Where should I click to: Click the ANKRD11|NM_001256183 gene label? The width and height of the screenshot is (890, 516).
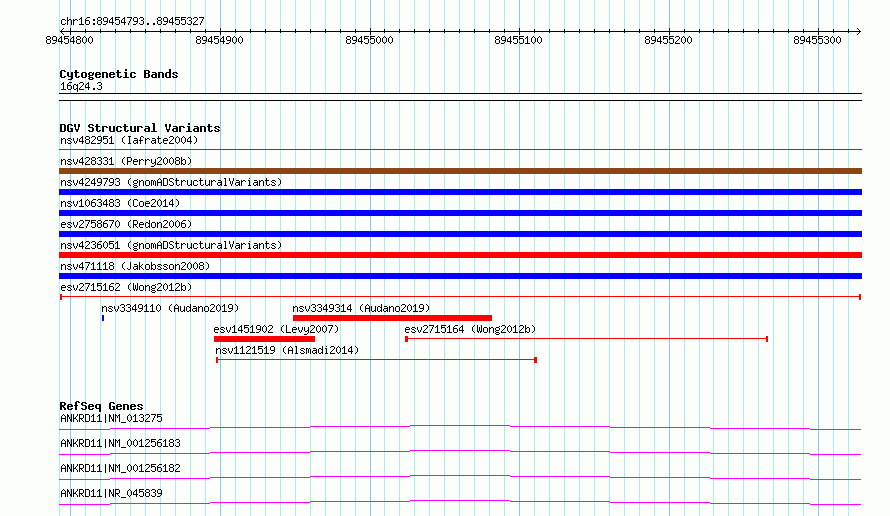pos(120,443)
